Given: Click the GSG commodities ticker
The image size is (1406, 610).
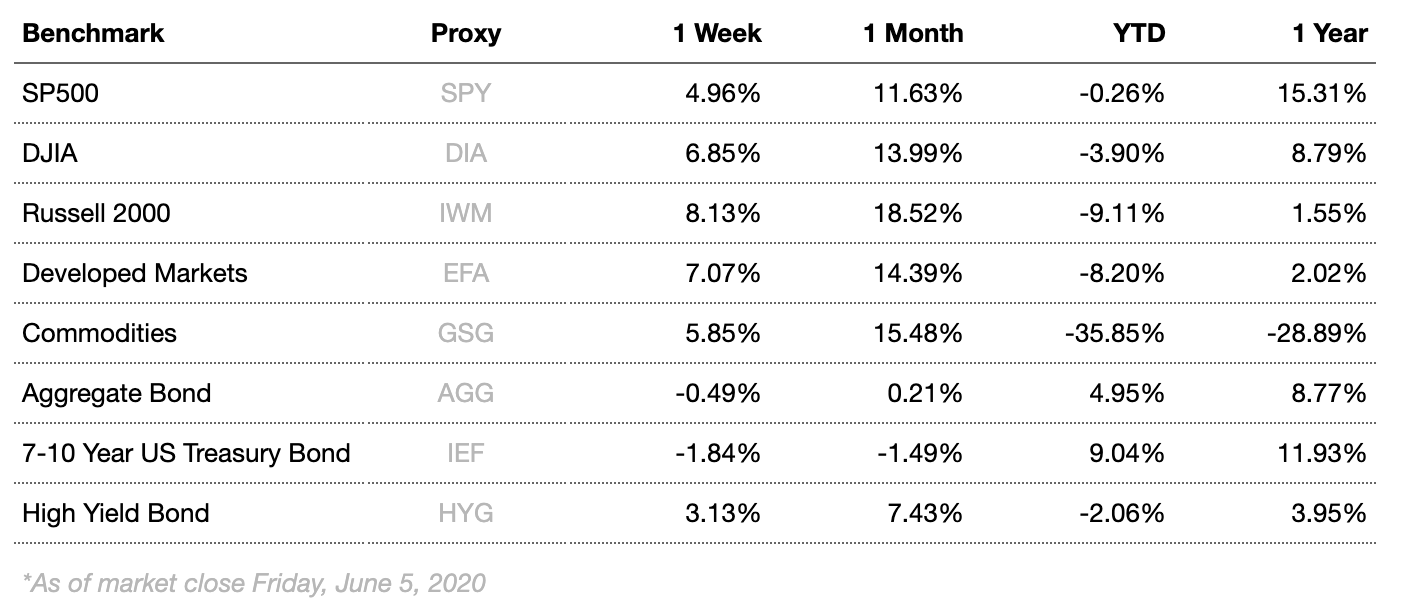Looking at the screenshot, I should click(465, 333).
